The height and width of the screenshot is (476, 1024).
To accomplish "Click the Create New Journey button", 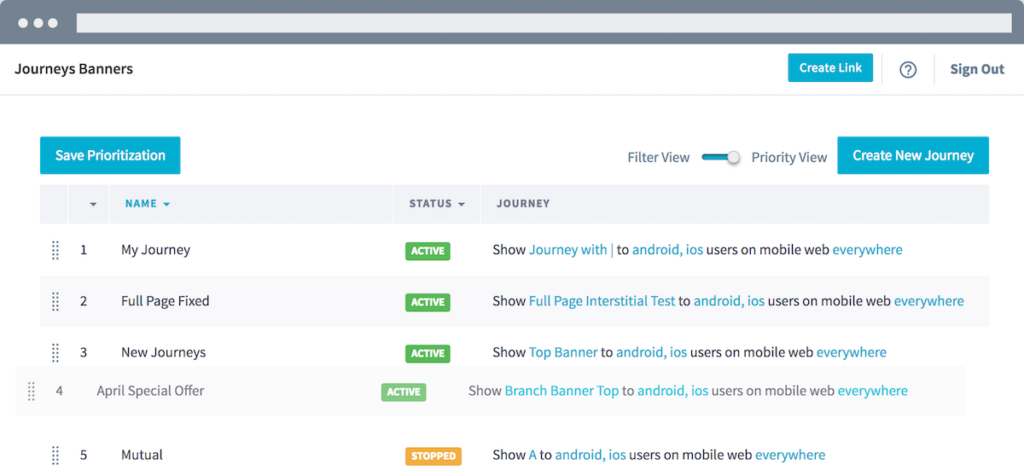I will [x=912, y=155].
